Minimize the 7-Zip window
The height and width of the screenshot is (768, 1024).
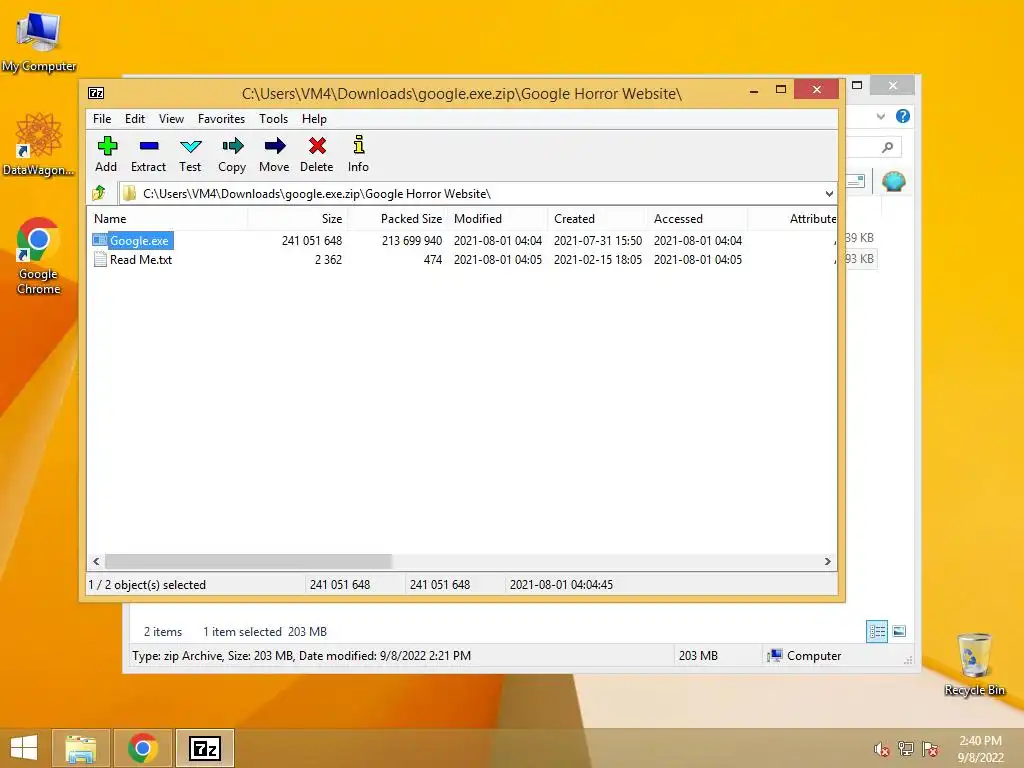point(754,90)
